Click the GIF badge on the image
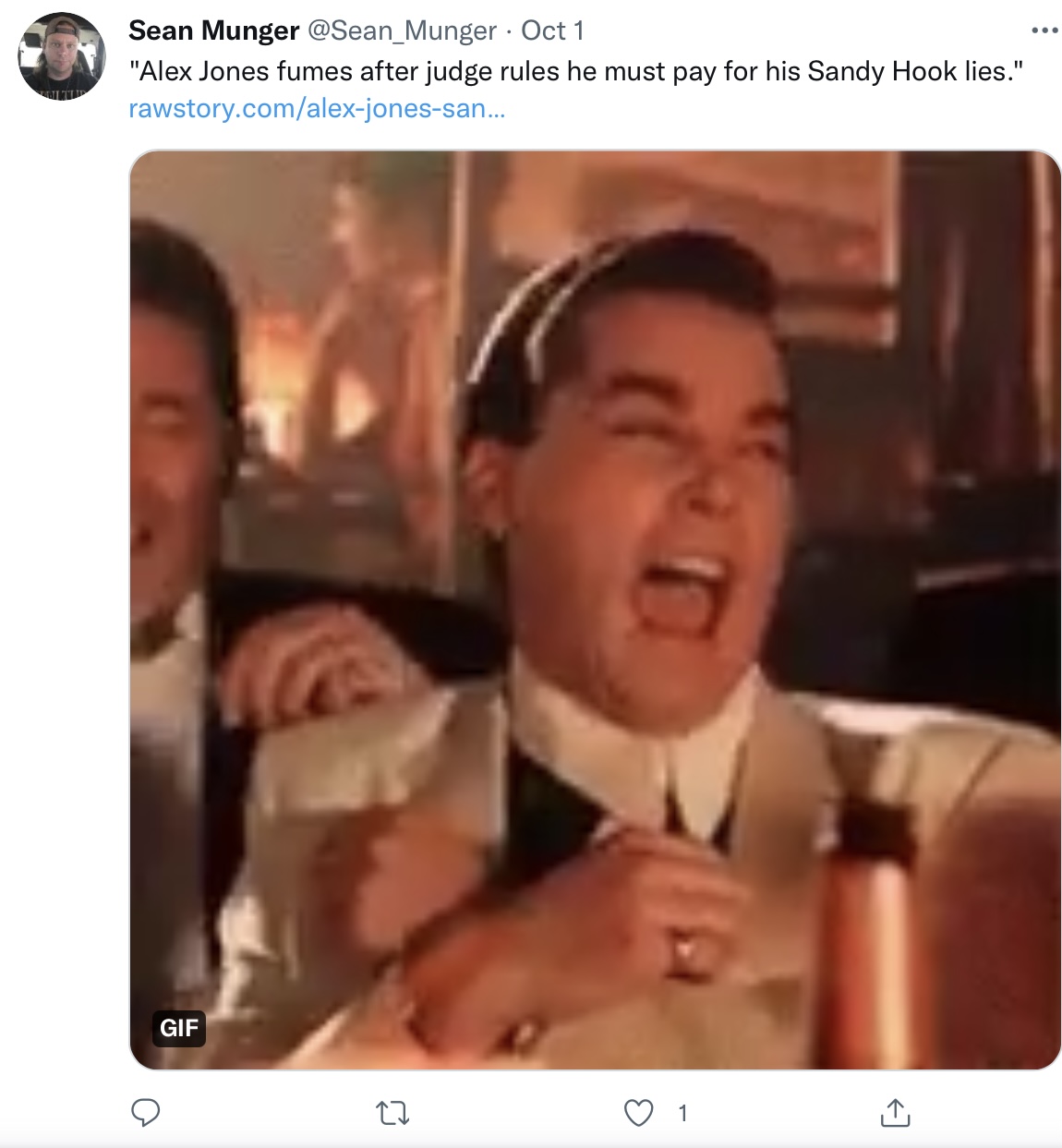 click(x=179, y=1028)
